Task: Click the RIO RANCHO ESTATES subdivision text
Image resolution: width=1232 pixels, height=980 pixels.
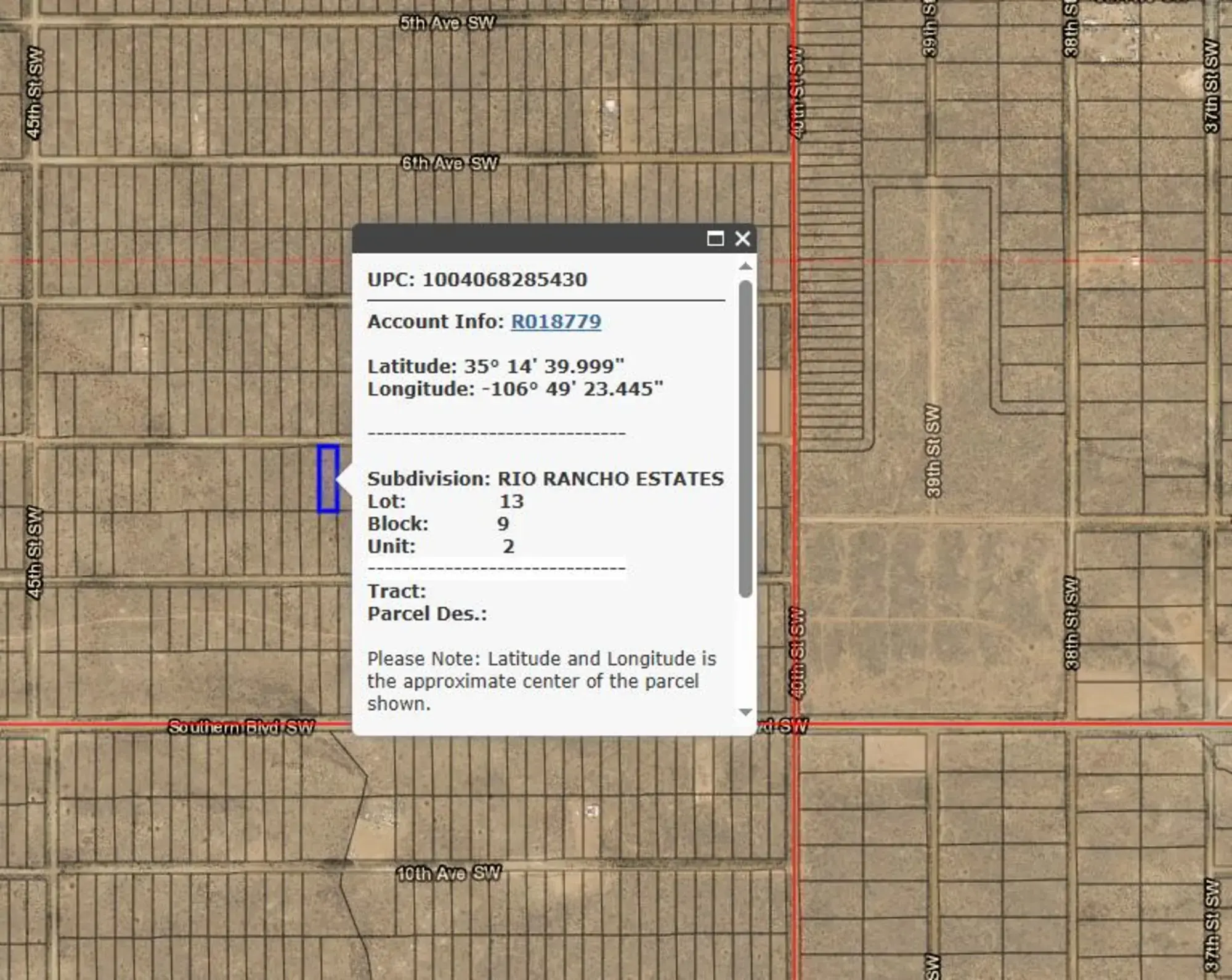Action: 610,479
